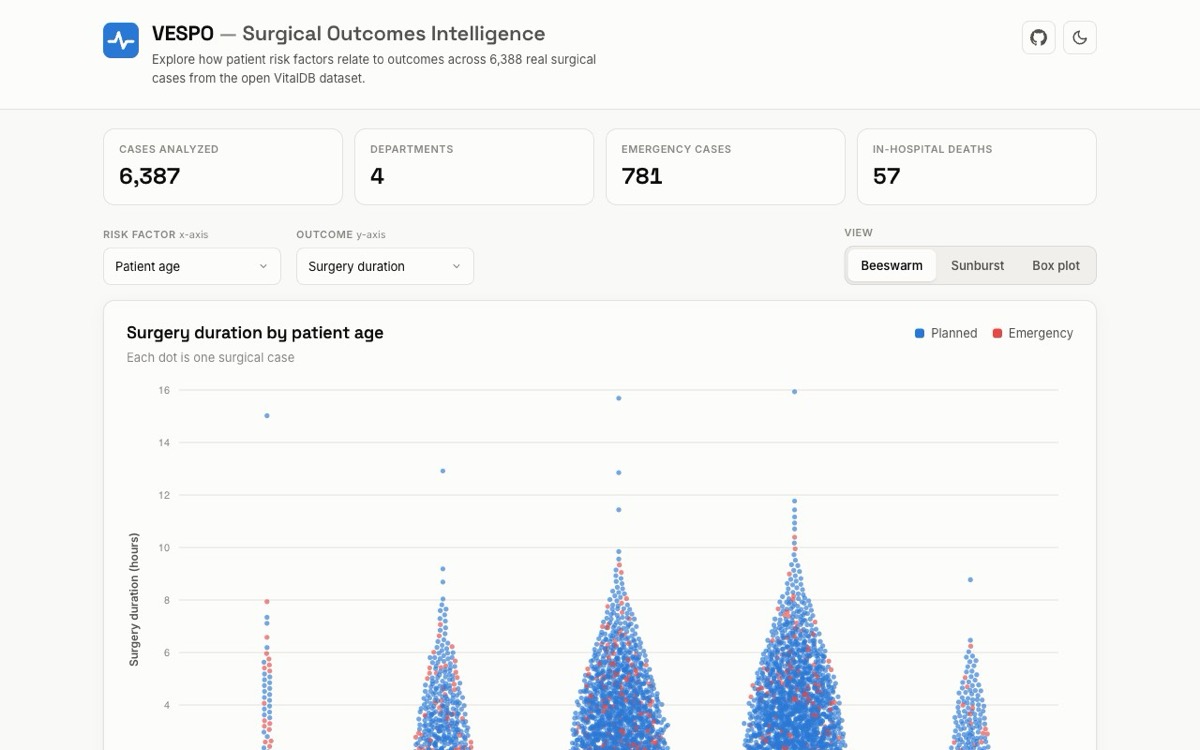The image size is (1200, 750).
Task: Click the top outlier dot near 16 hours
Action: 795,392
